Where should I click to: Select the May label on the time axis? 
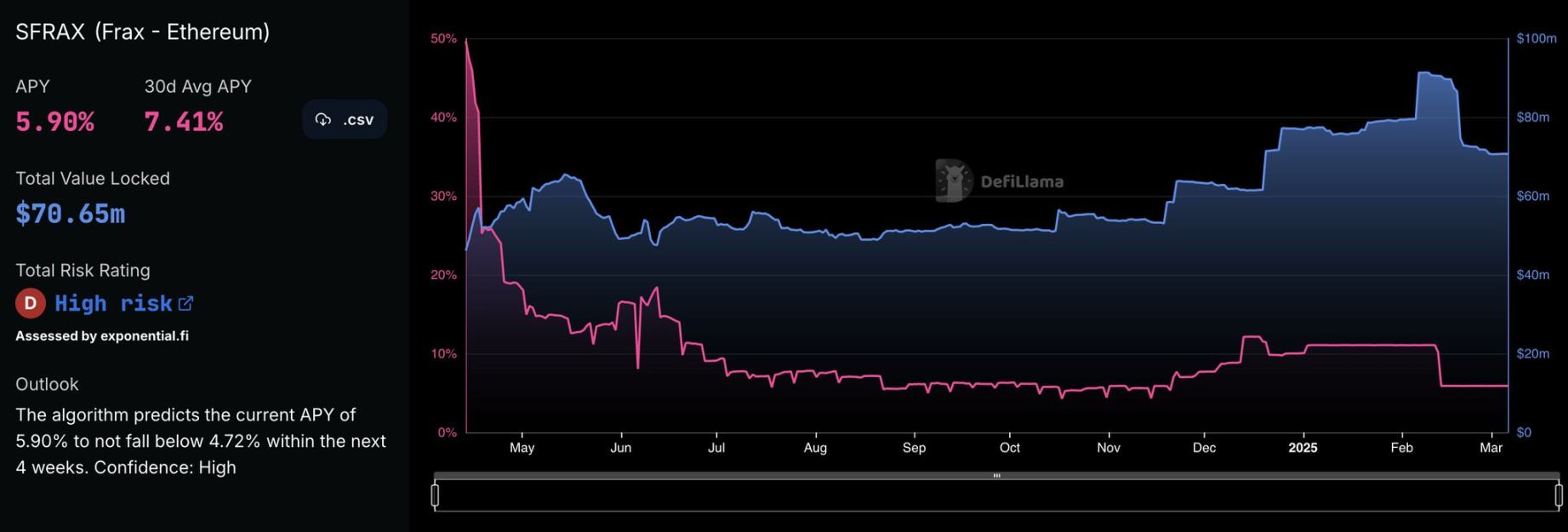click(522, 448)
